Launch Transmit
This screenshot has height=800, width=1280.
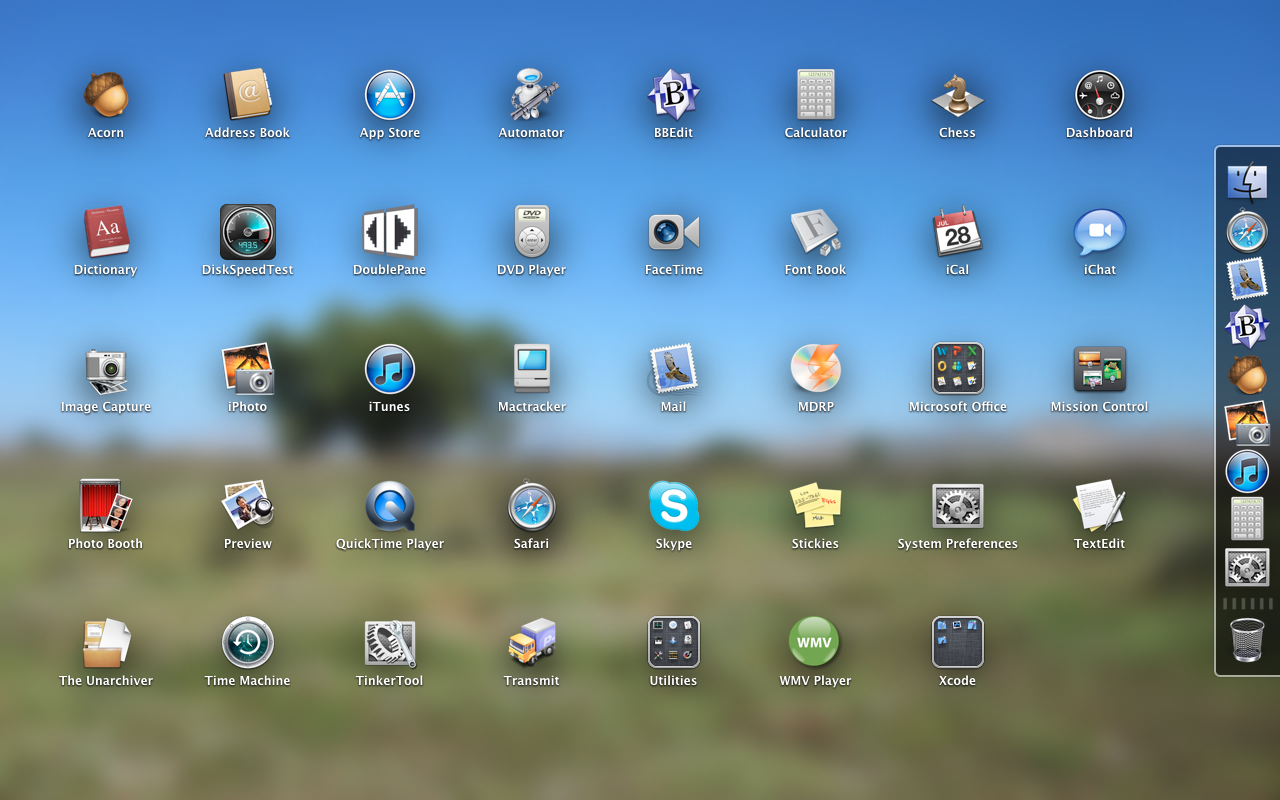pyautogui.click(x=531, y=643)
